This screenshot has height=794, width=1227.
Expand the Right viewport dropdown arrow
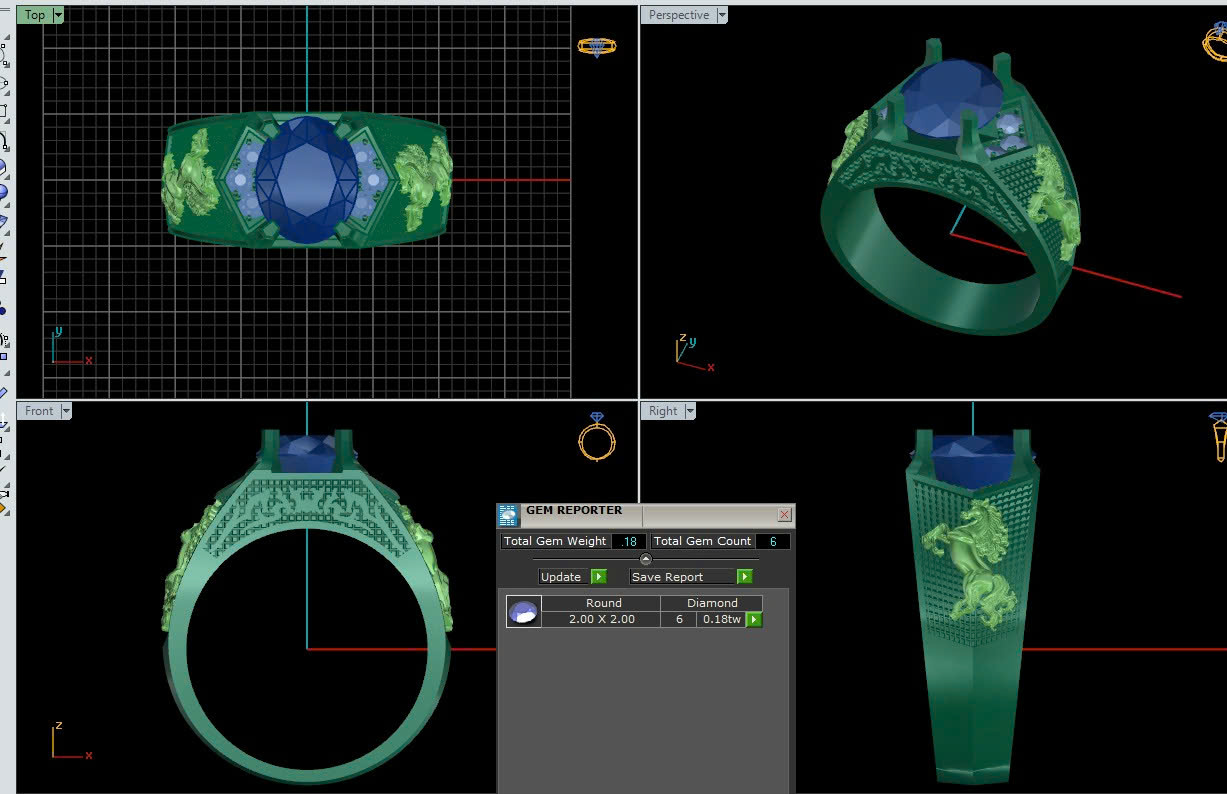tap(689, 411)
